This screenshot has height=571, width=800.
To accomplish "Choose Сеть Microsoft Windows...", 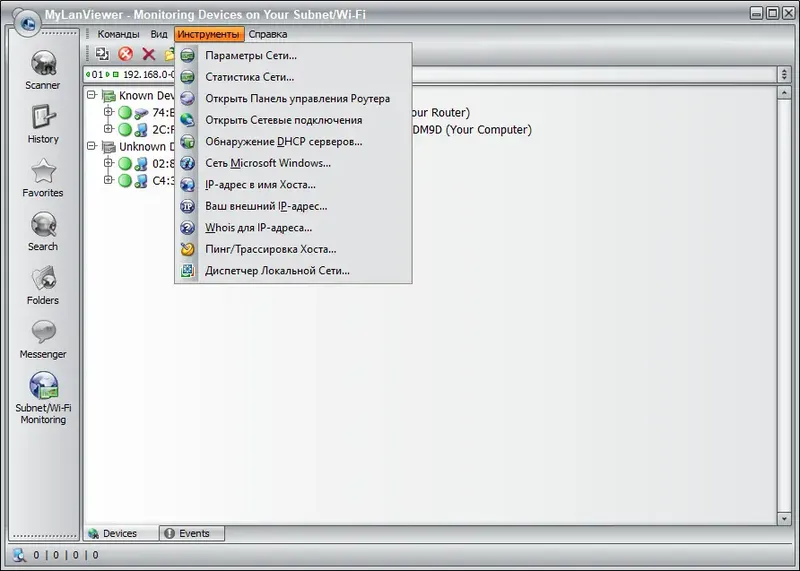I will coord(293,163).
